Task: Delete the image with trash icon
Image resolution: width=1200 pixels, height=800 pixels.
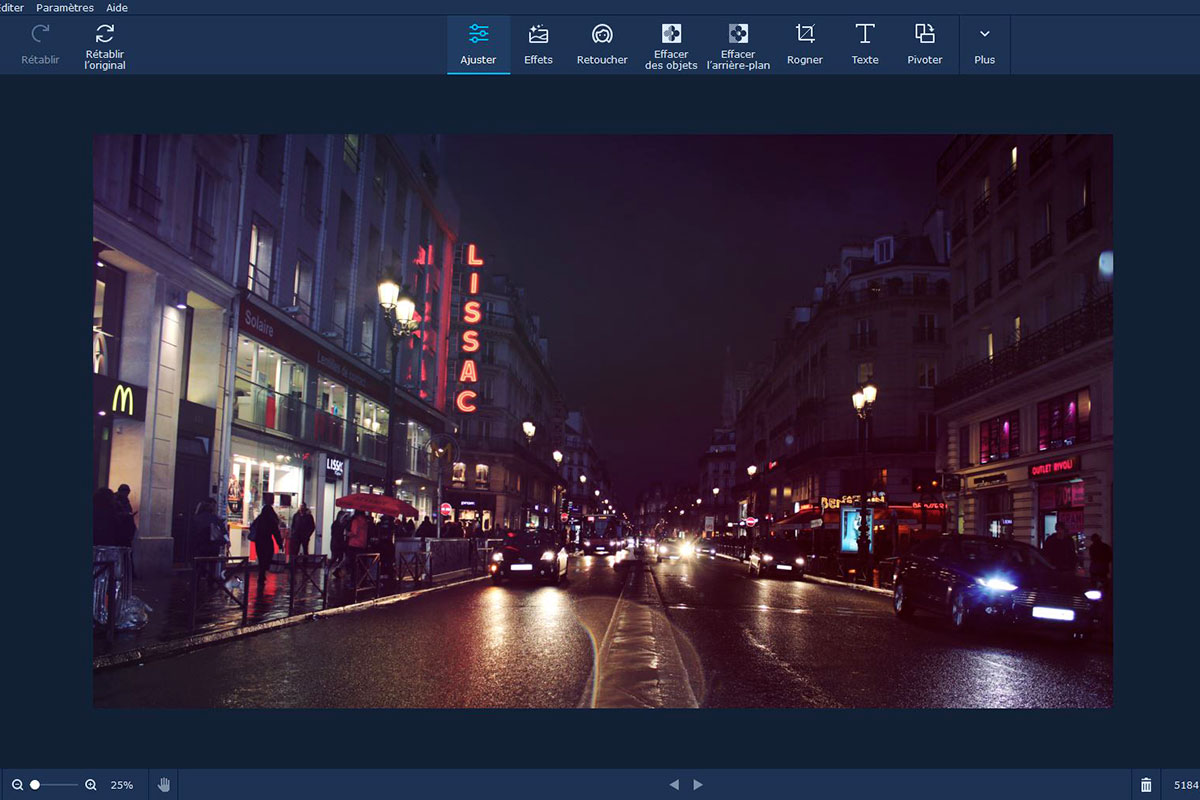Action: [x=1146, y=785]
